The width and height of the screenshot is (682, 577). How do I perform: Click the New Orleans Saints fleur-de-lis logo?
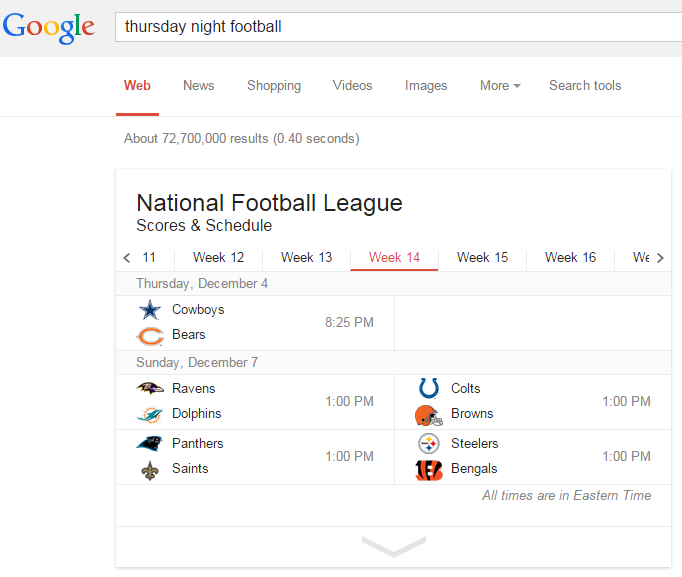(150, 469)
